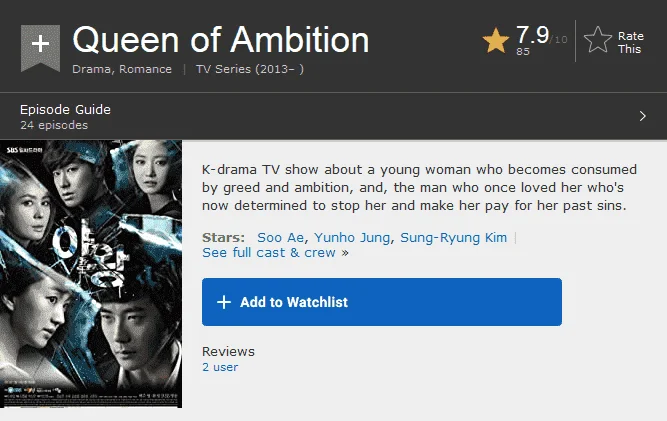Expand the Episode Guide chevron arrow
The height and width of the screenshot is (421, 667).
point(642,116)
